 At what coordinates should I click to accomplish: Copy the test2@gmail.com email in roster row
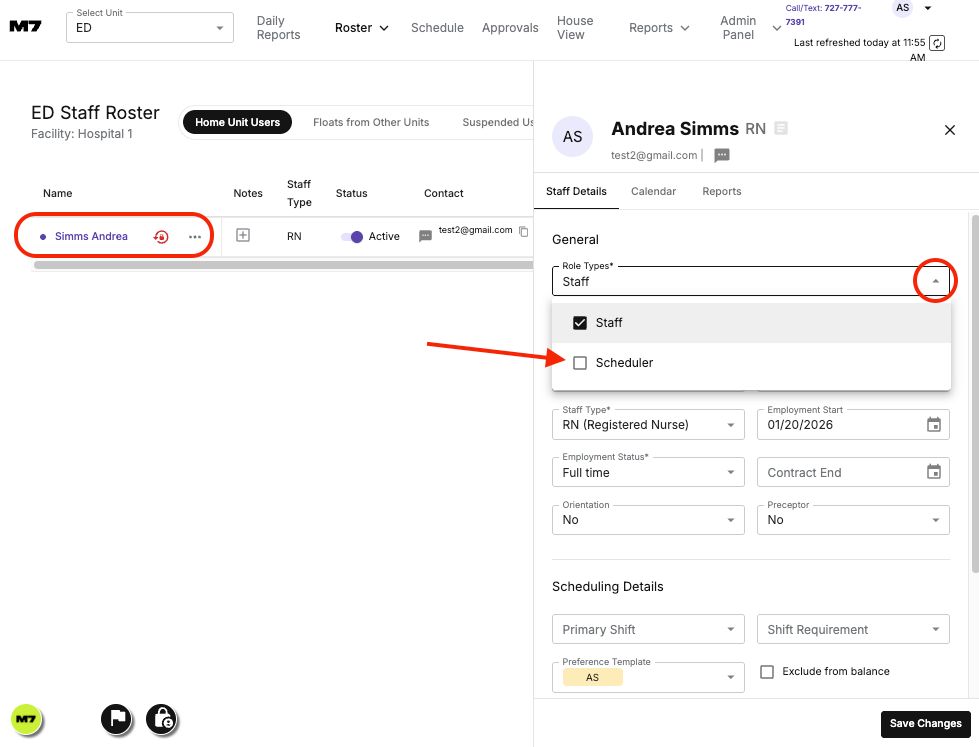pos(523,232)
